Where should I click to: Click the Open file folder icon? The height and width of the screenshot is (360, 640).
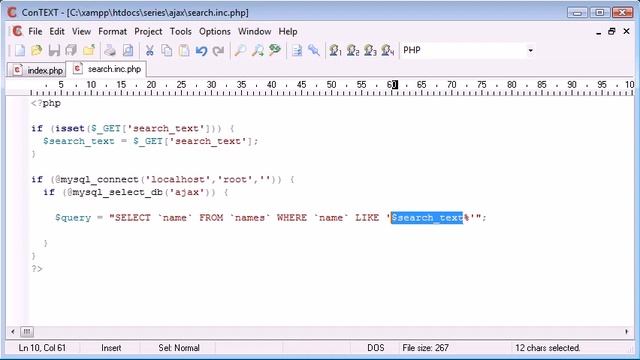point(37,51)
